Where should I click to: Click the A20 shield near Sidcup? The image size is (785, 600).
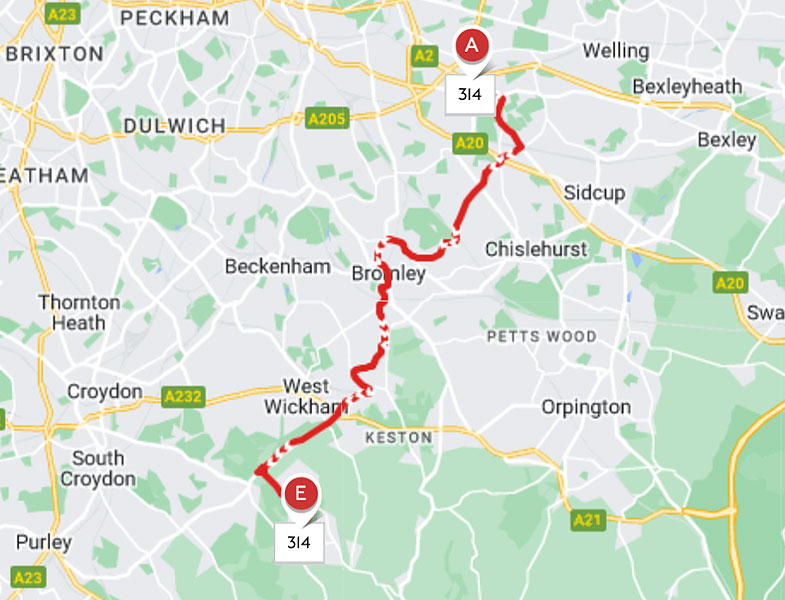coord(470,144)
